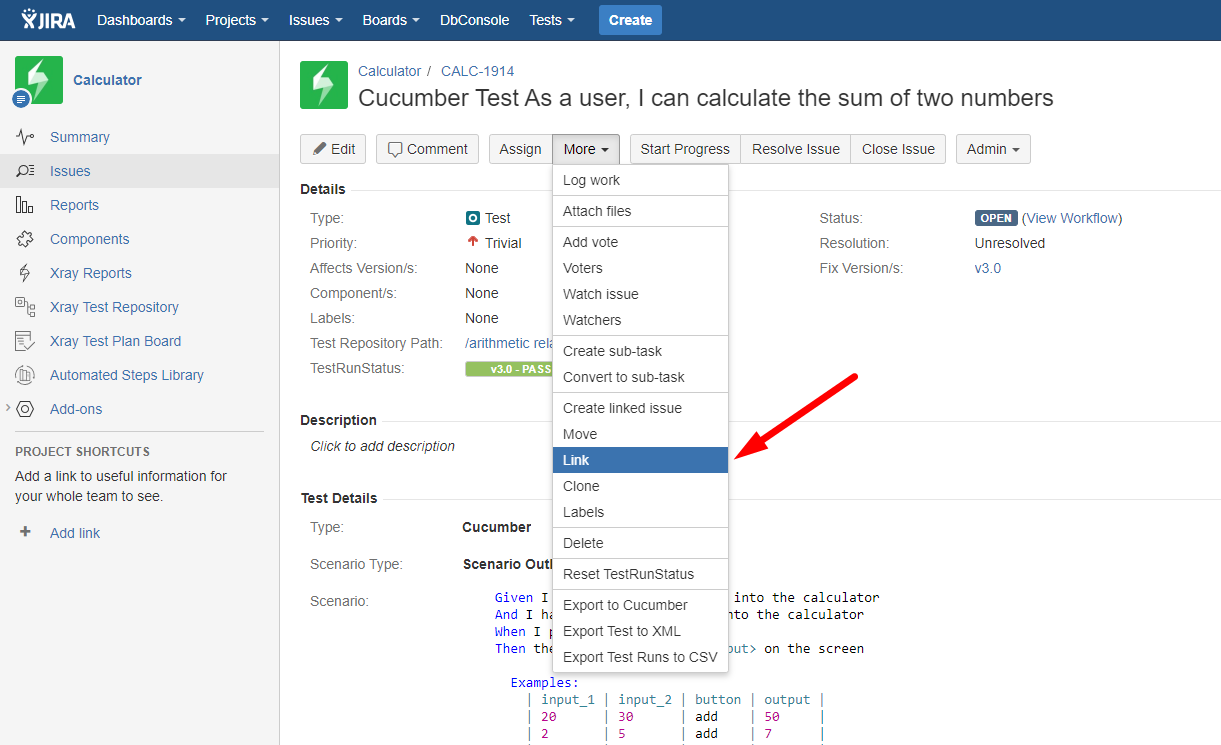Select Attach files menu entry
Screen dimensions: 1221x745
[641, 211]
